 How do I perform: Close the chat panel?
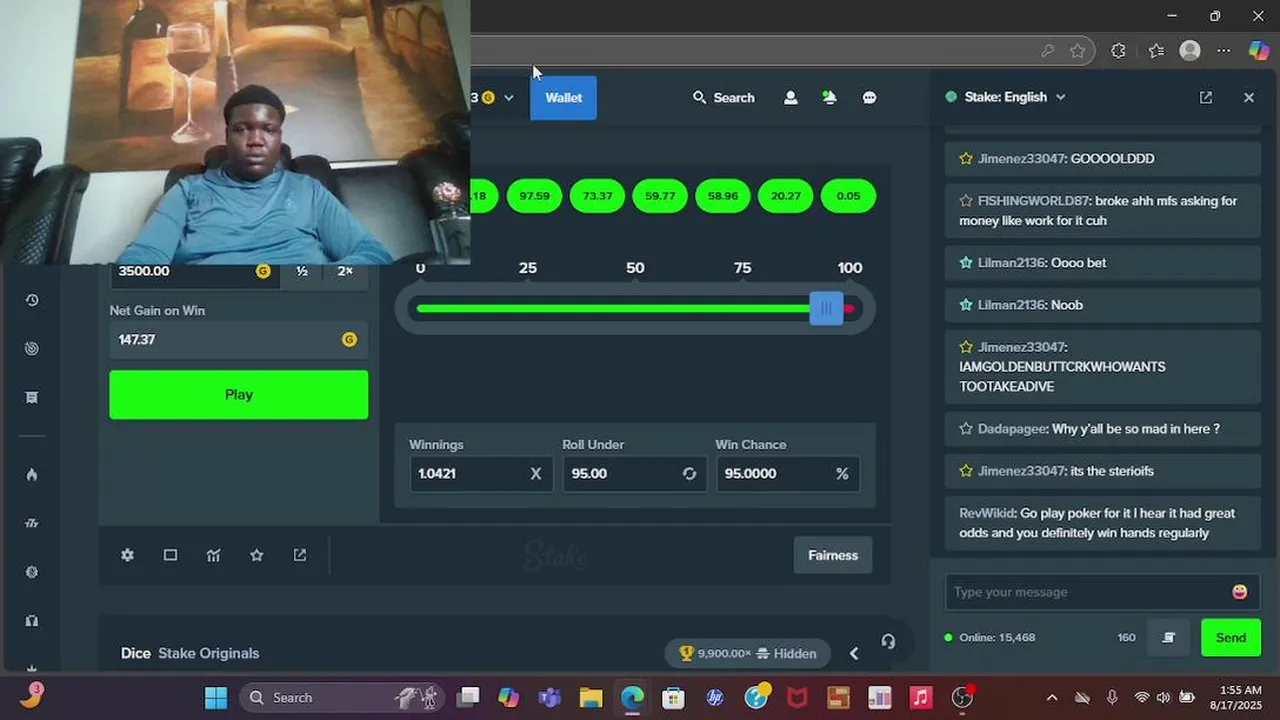[x=1249, y=97]
